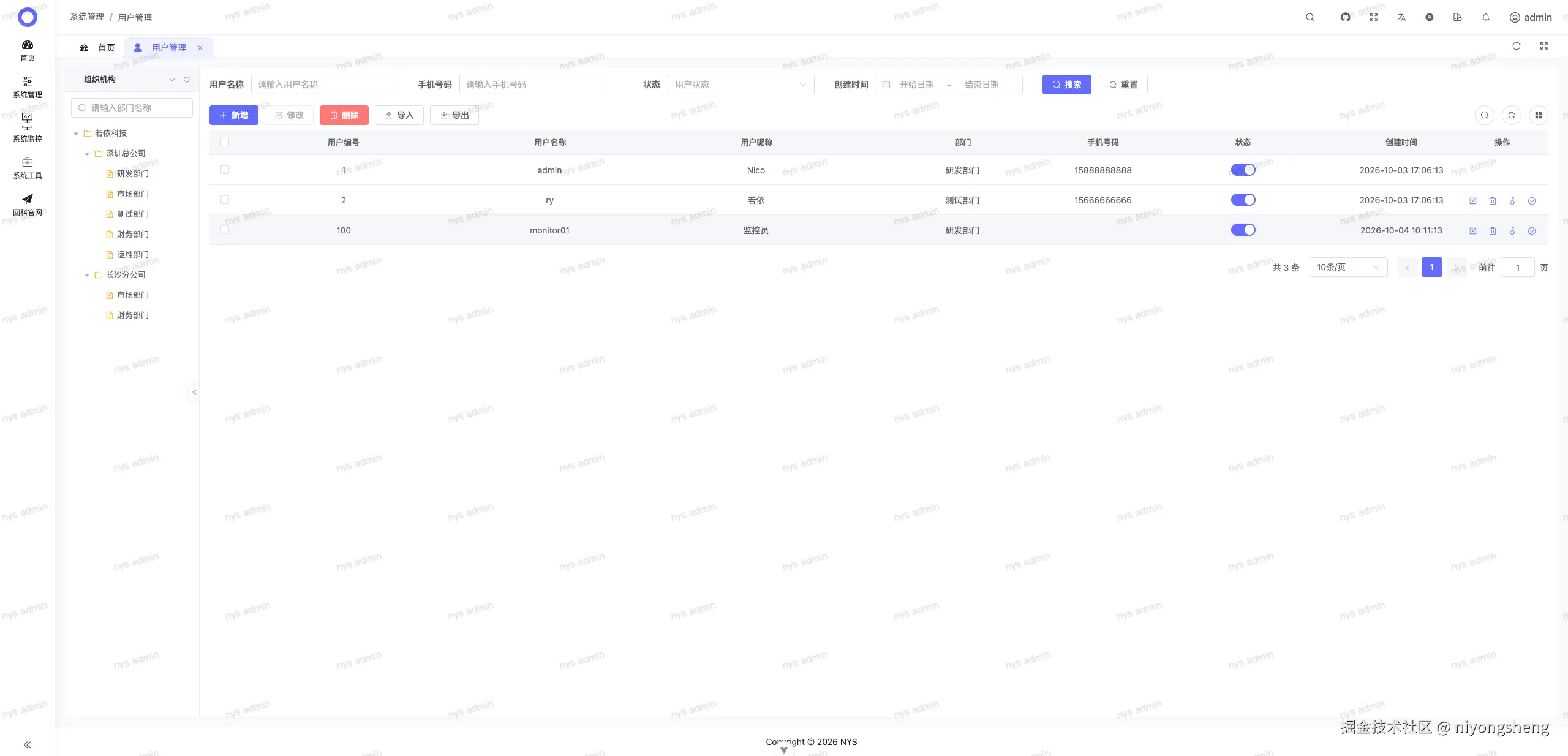Collapse the left sidebar menu

click(27, 745)
